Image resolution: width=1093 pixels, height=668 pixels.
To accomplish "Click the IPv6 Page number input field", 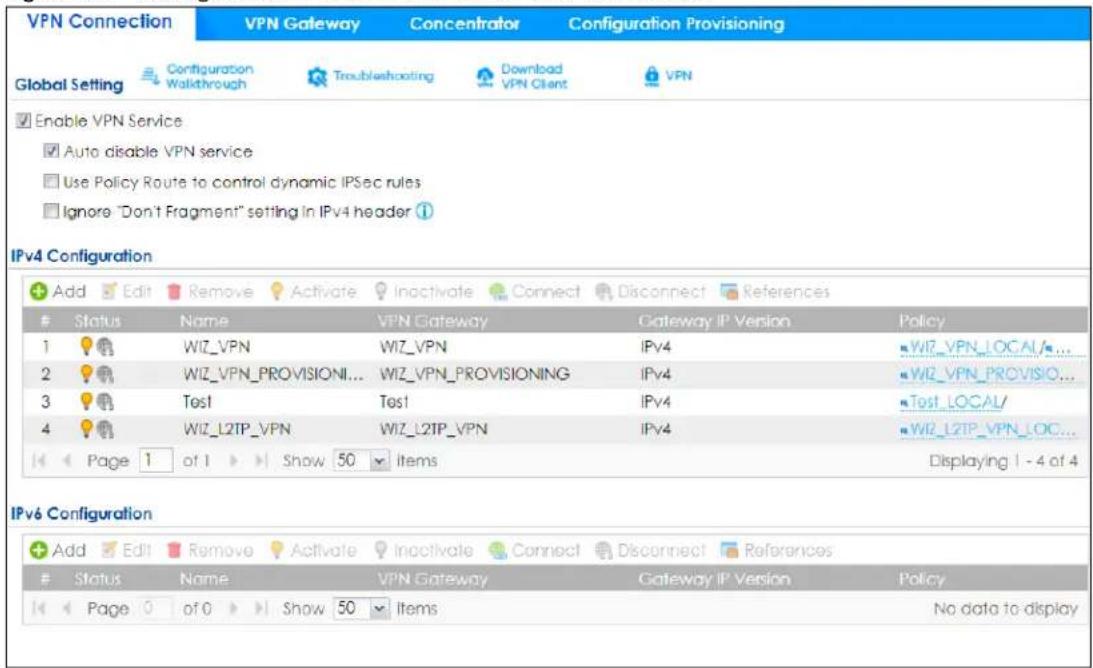I will point(156,608).
